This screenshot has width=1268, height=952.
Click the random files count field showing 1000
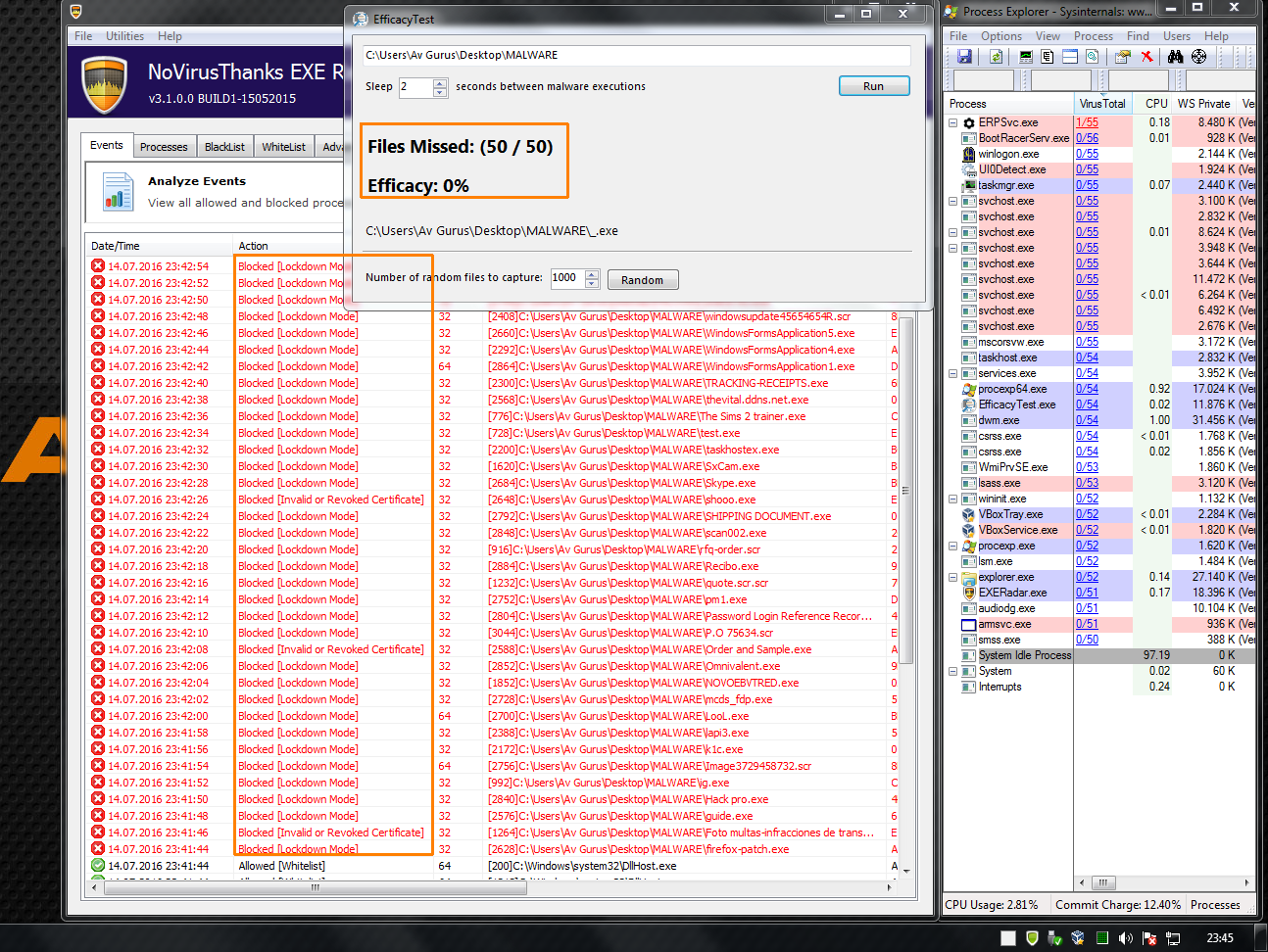pyautogui.click(x=567, y=278)
